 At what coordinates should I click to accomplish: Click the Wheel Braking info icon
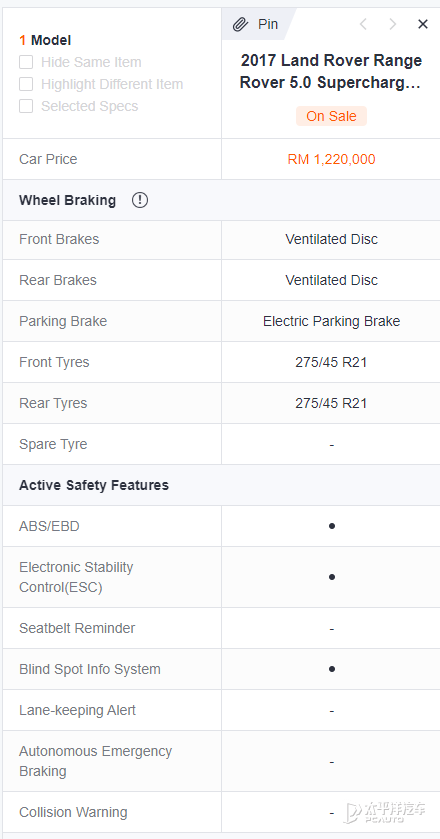pos(140,200)
